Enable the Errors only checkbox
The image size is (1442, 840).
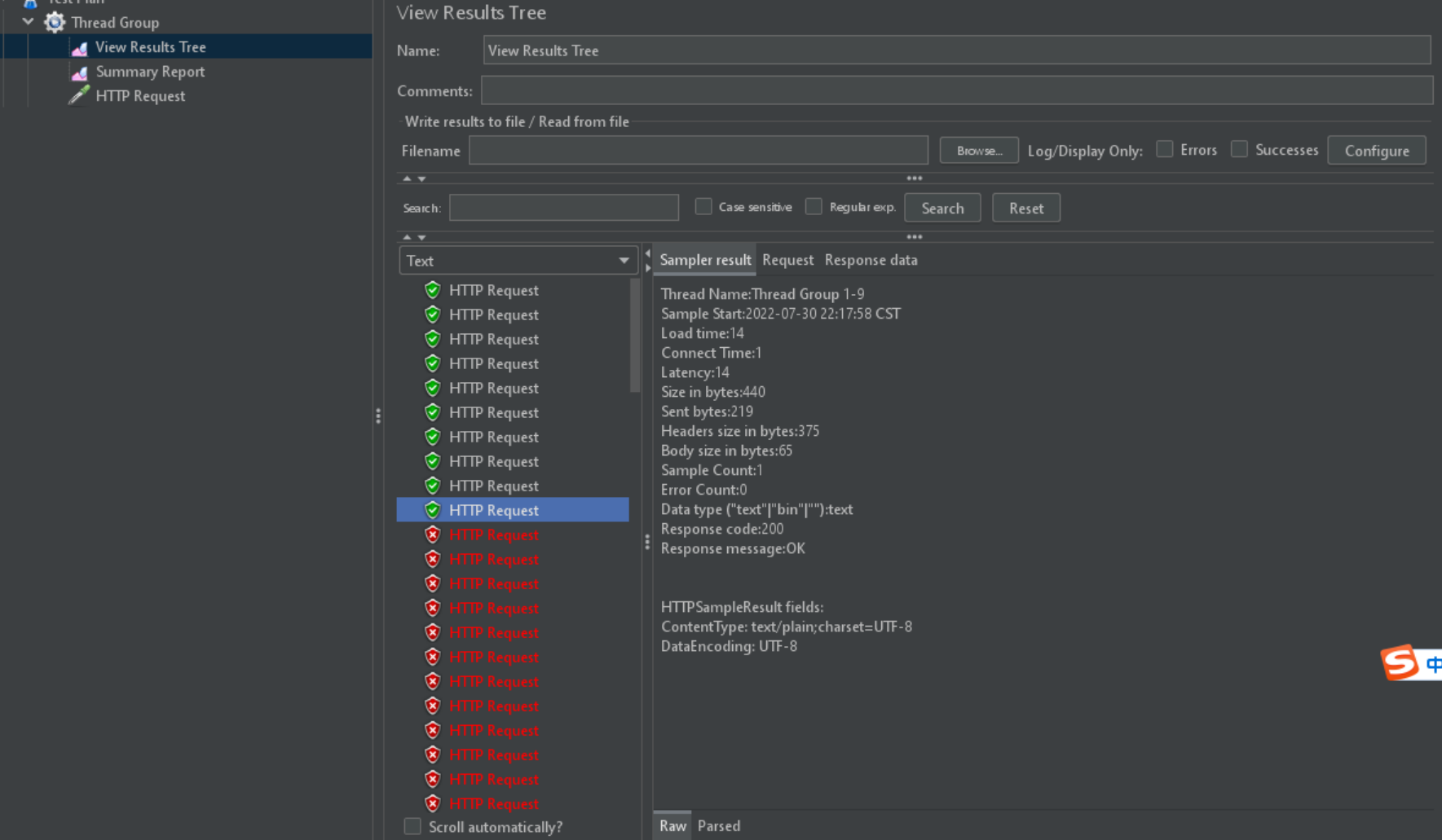(x=1164, y=149)
